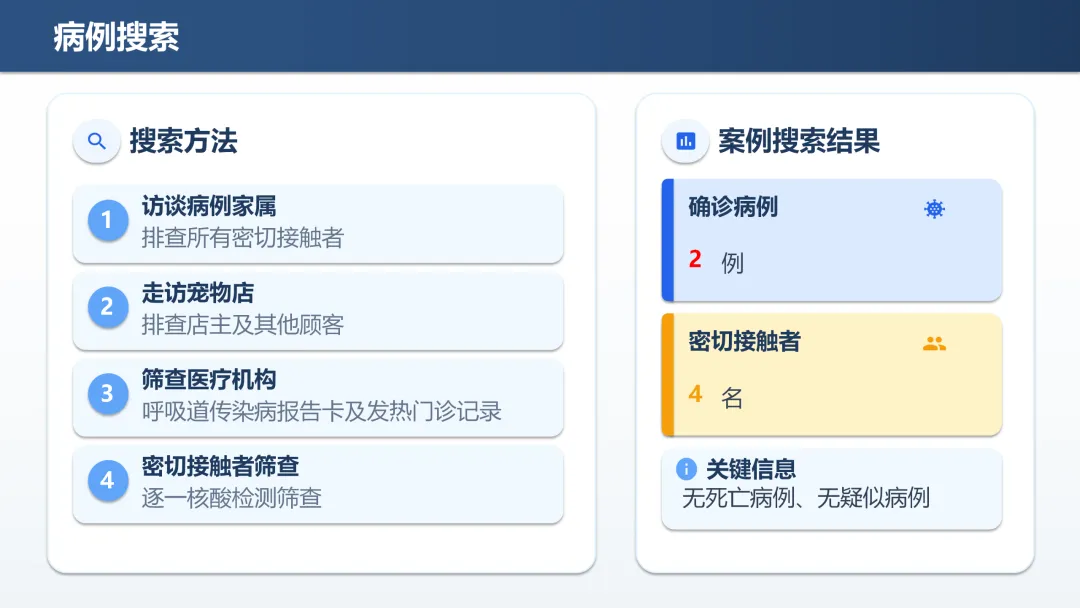This screenshot has height=608, width=1080.
Task: Click the 案例搜索结果 heading
Action: coord(799,141)
